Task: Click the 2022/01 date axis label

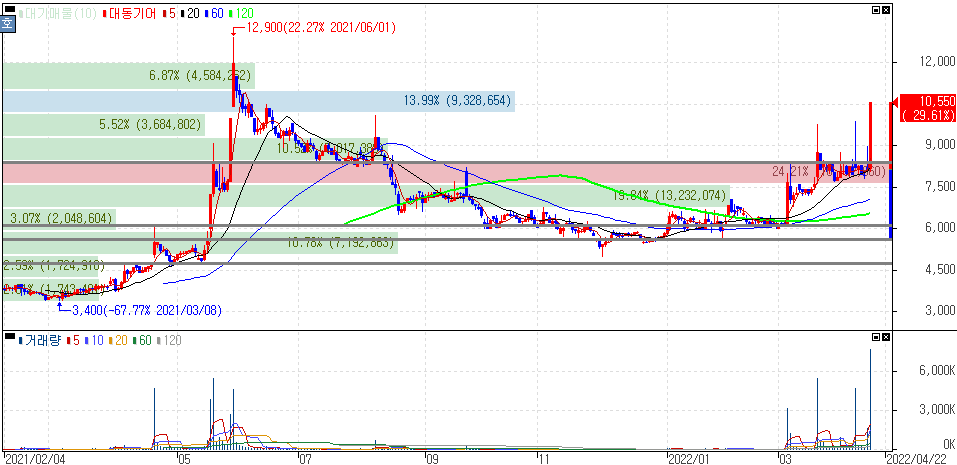Action: (689, 457)
